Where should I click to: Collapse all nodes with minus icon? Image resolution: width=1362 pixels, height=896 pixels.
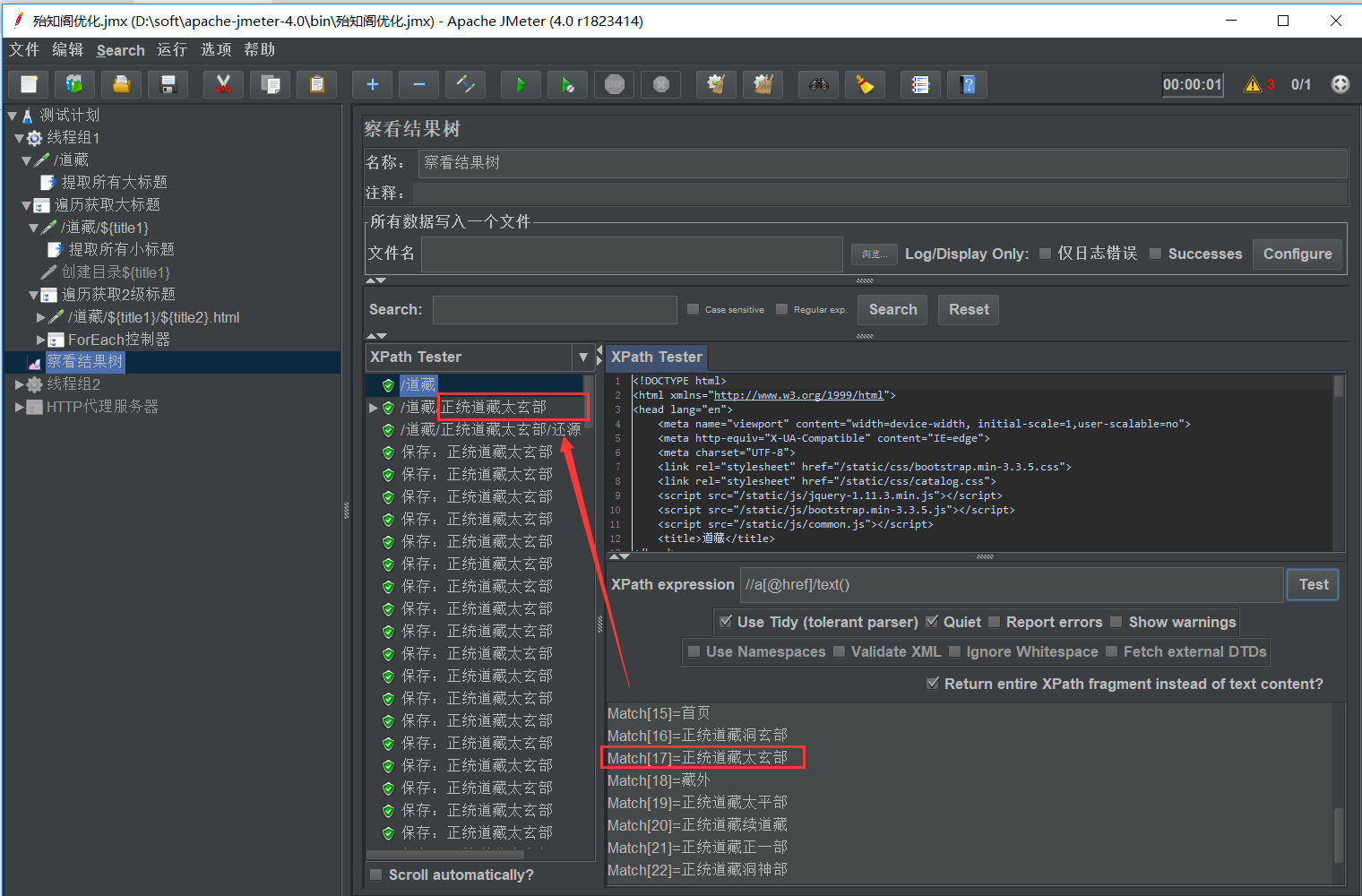tap(418, 84)
